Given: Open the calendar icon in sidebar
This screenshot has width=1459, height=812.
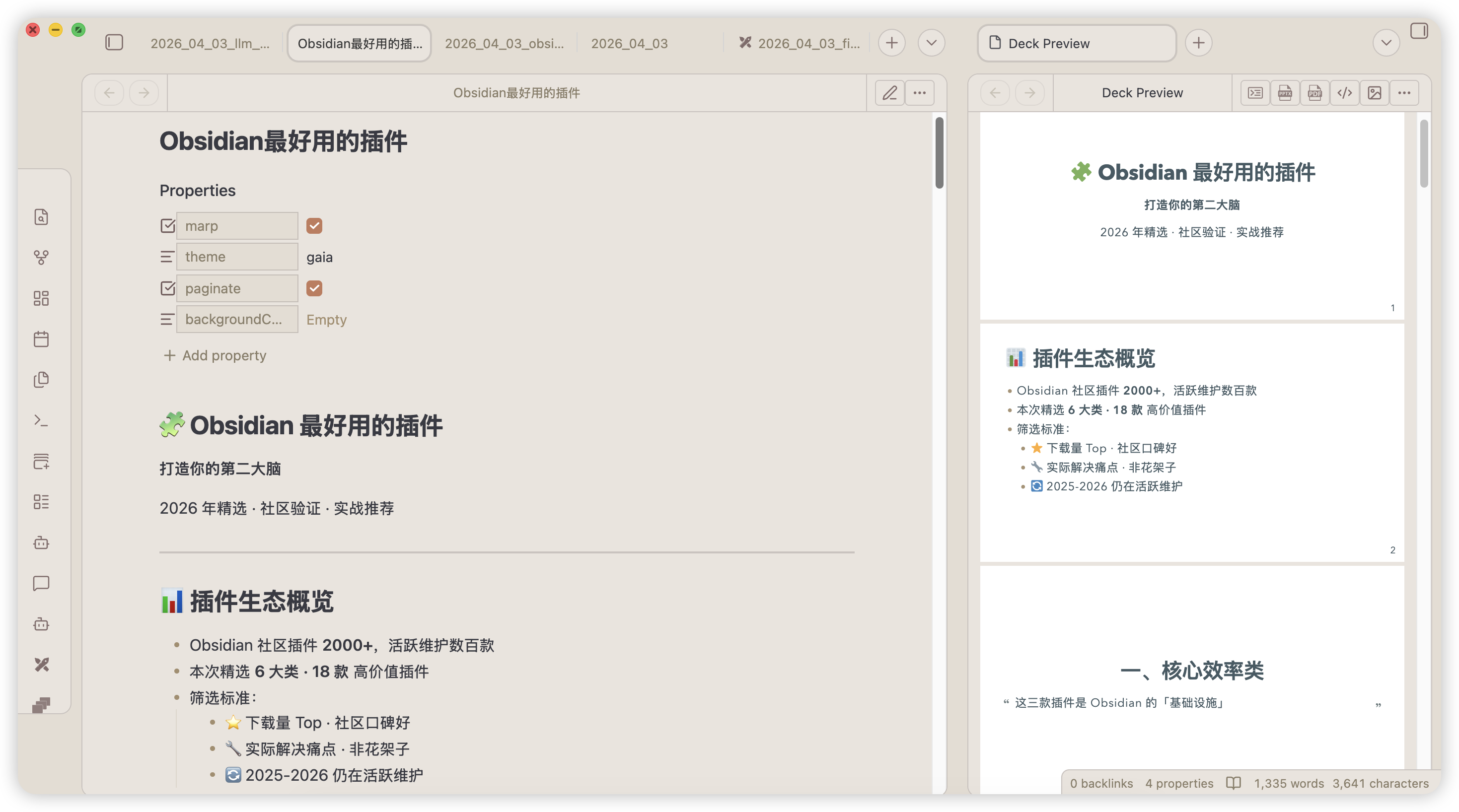Looking at the screenshot, I should pos(41,339).
